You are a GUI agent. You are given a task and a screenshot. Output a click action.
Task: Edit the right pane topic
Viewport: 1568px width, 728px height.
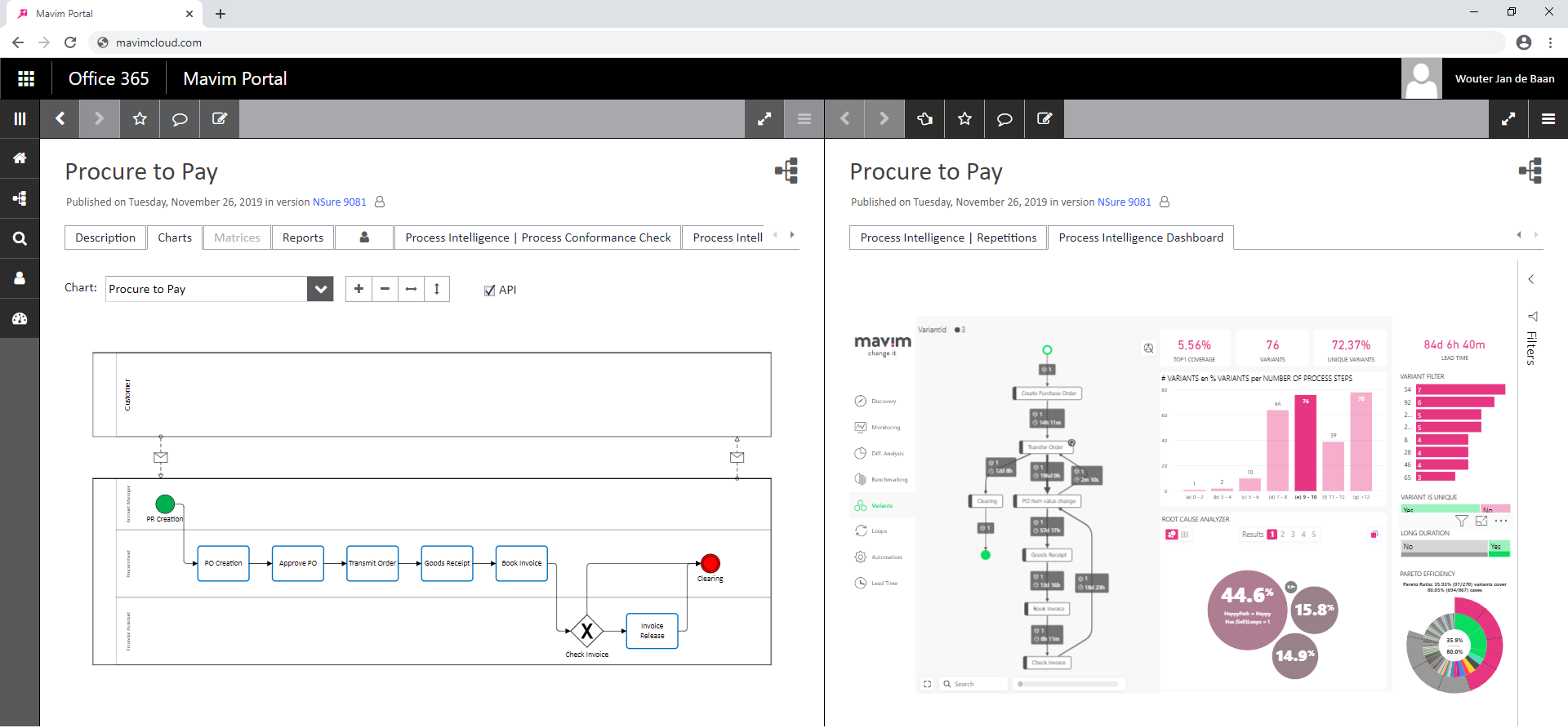pos(1045,119)
